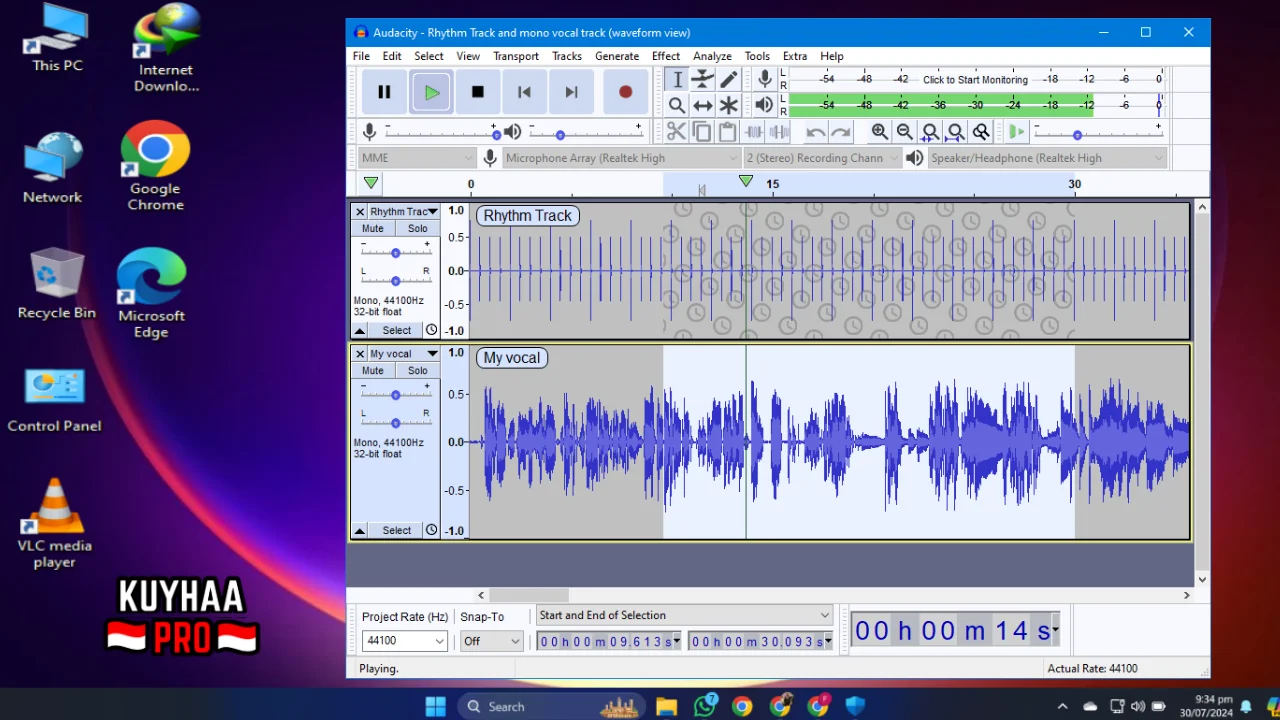
Task: Open the Microphone Array recording device dropdown
Action: click(x=621, y=158)
